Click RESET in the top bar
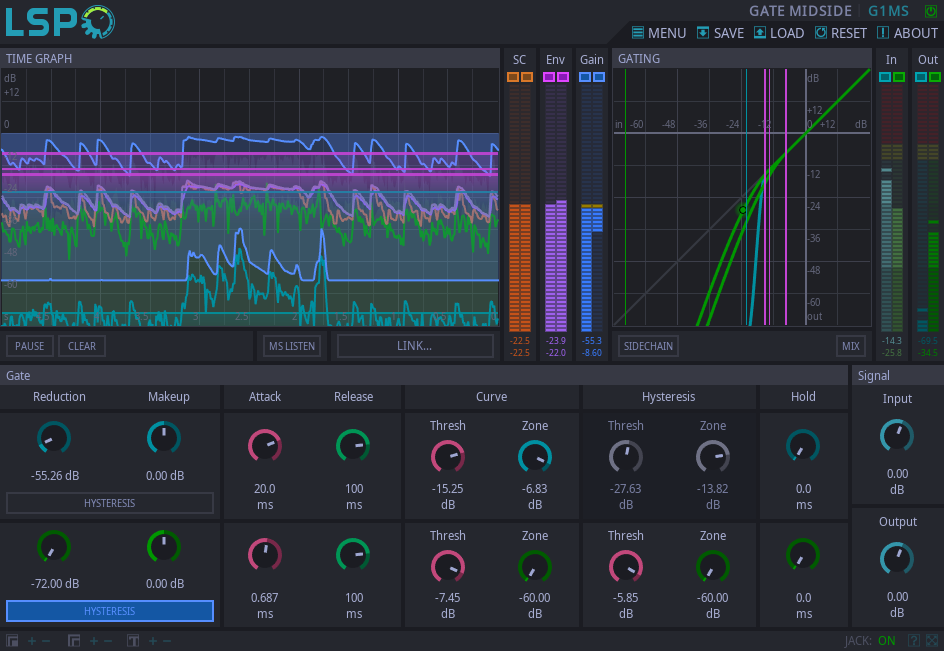This screenshot has height=651, width=944. coord(840,33)
